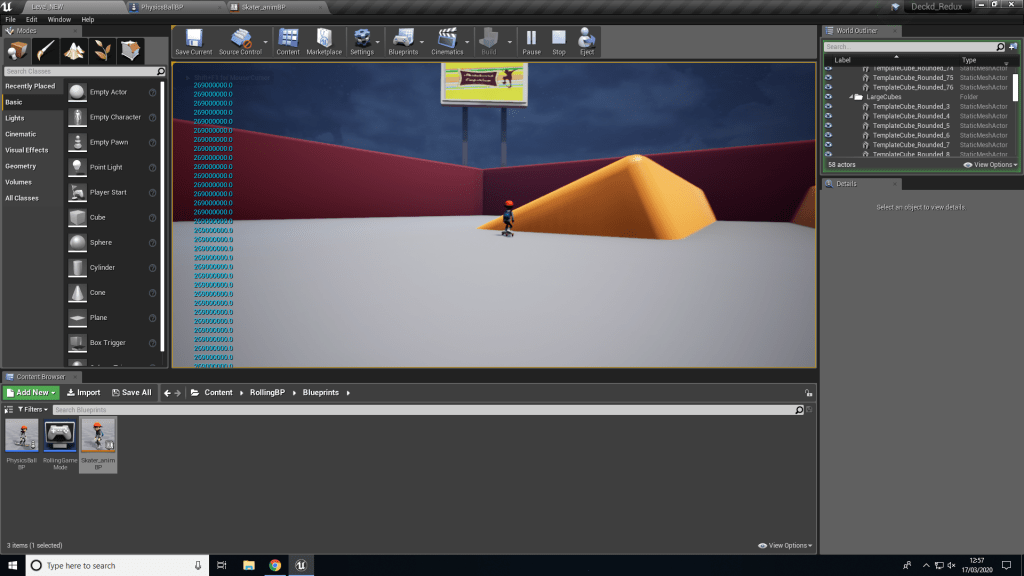
Task: Click the Save Current toolbar icon
Action: [x=193, y=42]
